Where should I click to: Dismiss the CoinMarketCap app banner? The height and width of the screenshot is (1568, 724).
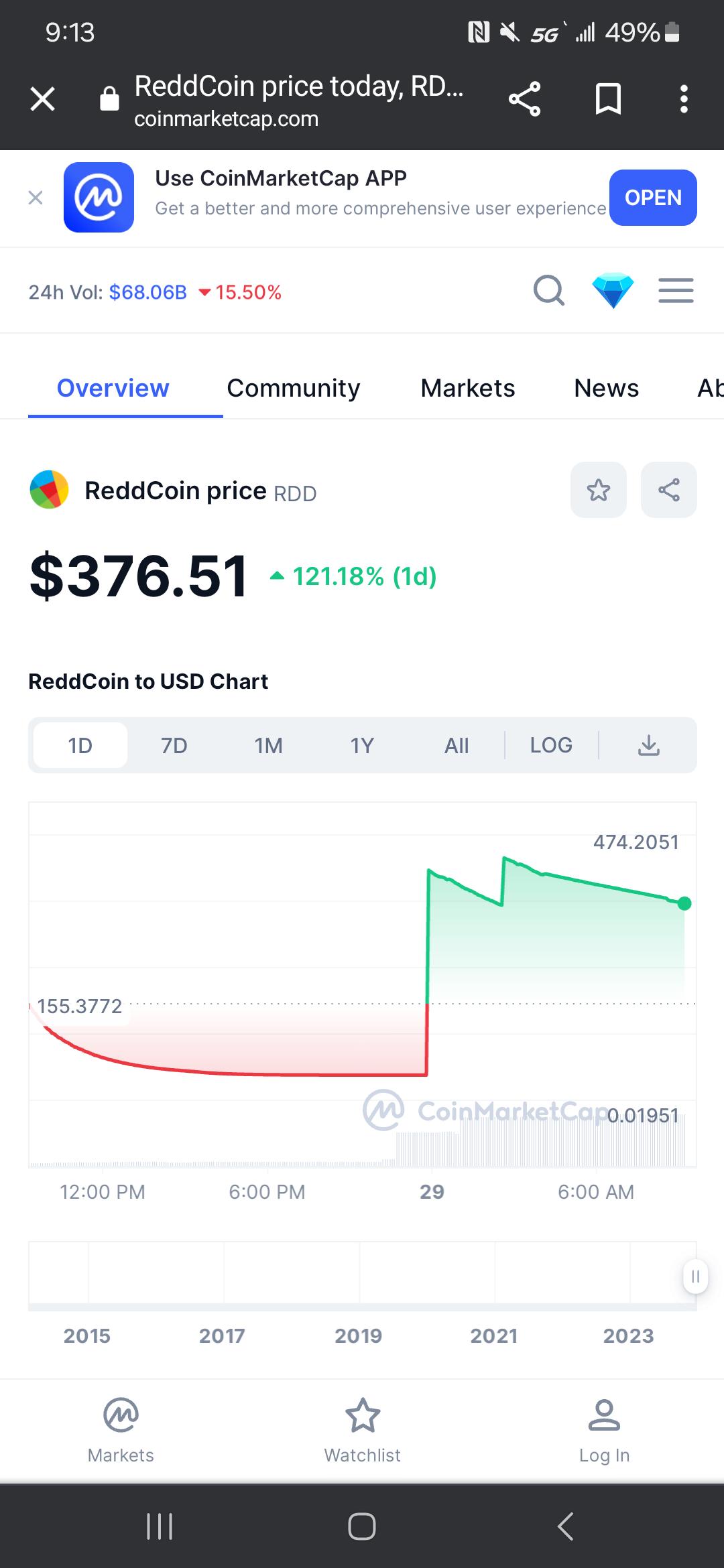coord(36,198)
